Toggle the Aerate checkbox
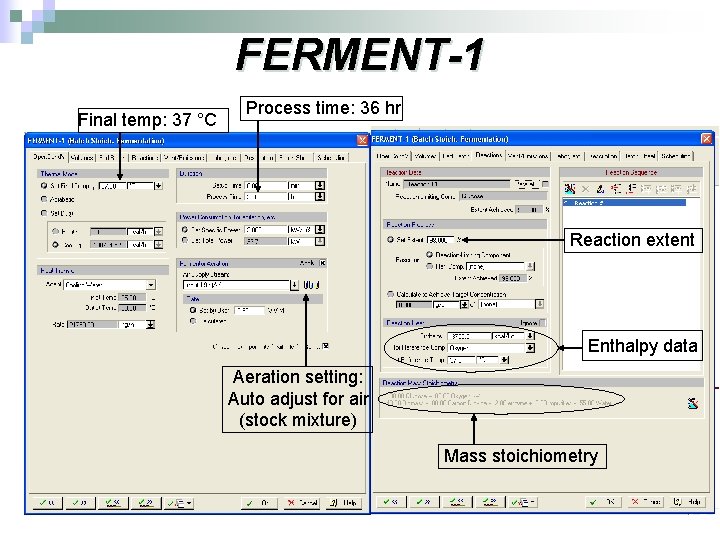The width and height of the screenshot is (720, 540). pos(322,263)
